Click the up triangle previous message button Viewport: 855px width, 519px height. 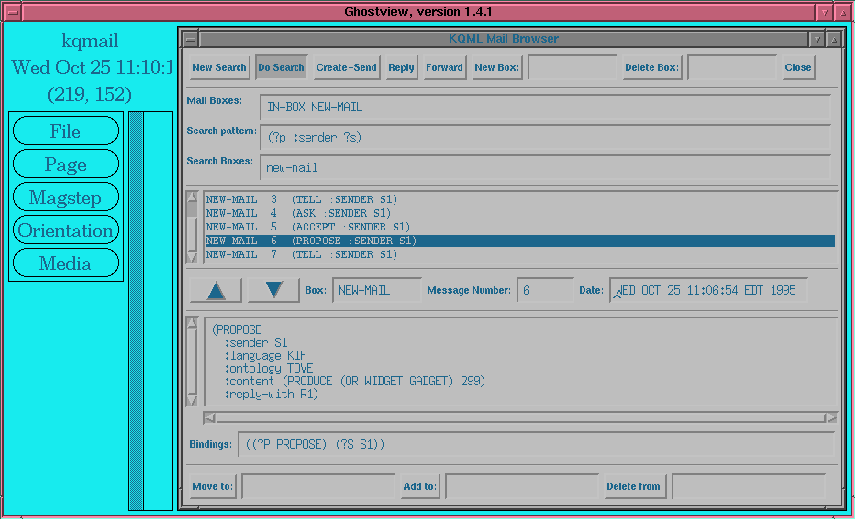[216, 291]
